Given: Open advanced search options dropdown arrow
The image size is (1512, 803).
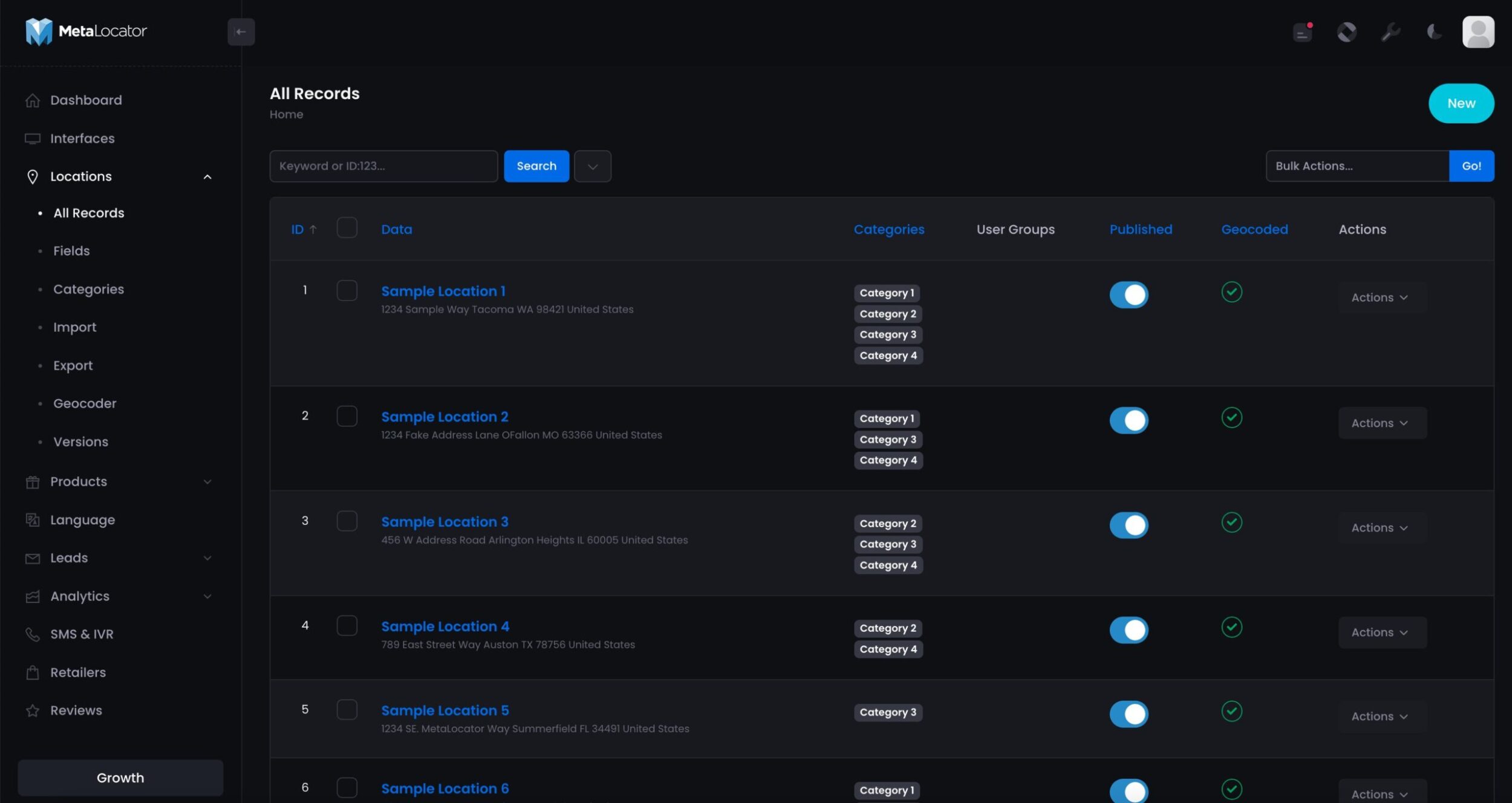Looking at the screenshot, I should click(592, 166).
